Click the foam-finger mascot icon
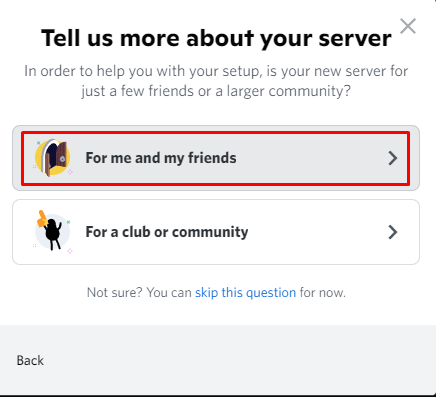This screenshot has width=436, height=397. click(53, 231)
